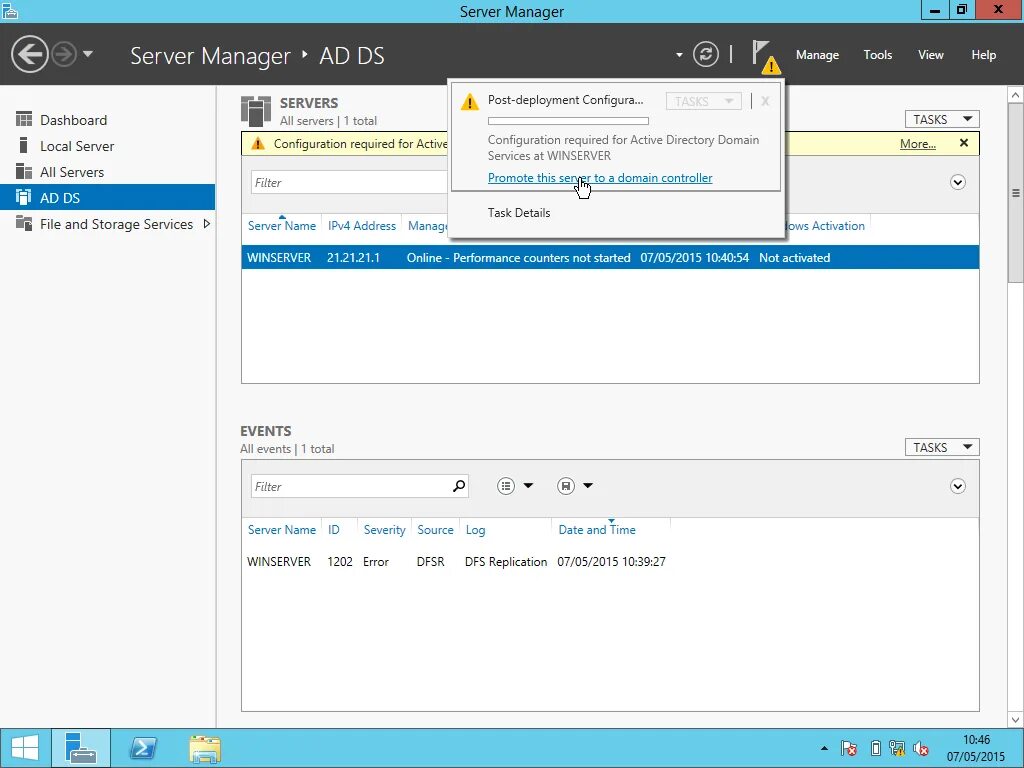Open Windows PowerShell from the taskbar

click(143, 748)
